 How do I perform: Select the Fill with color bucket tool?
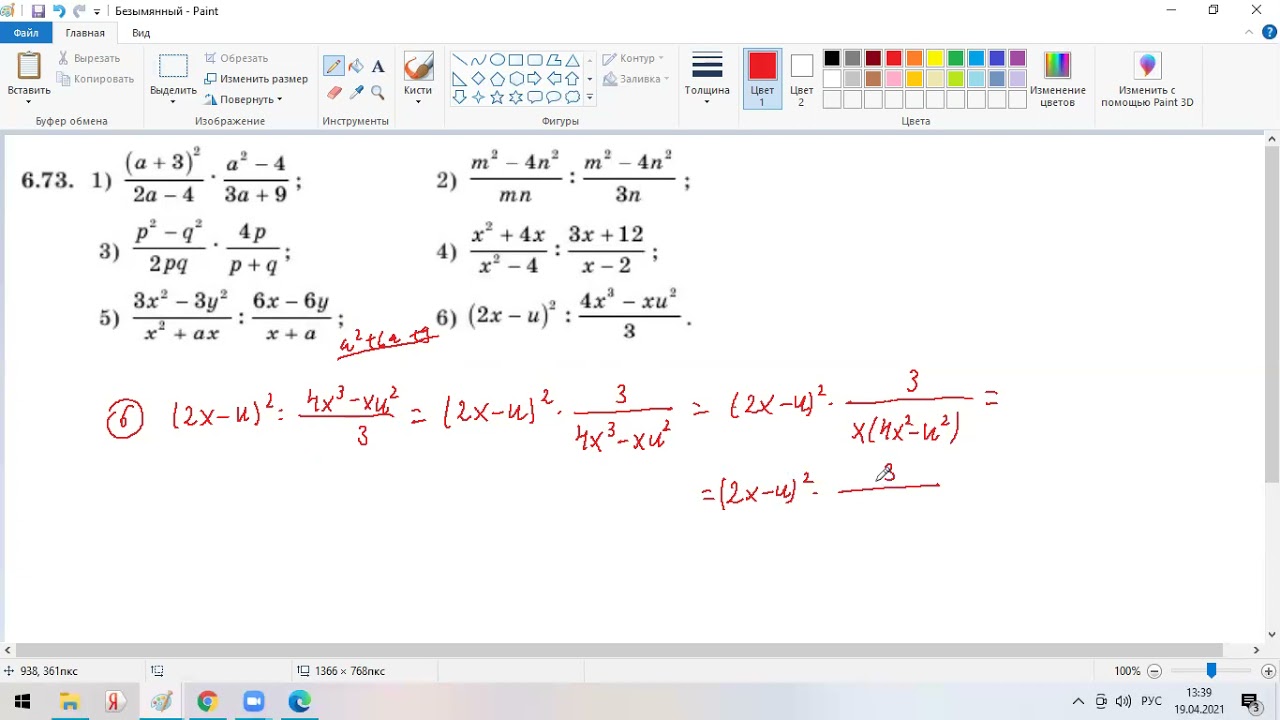pyautogui.click(x=356, y=66)
